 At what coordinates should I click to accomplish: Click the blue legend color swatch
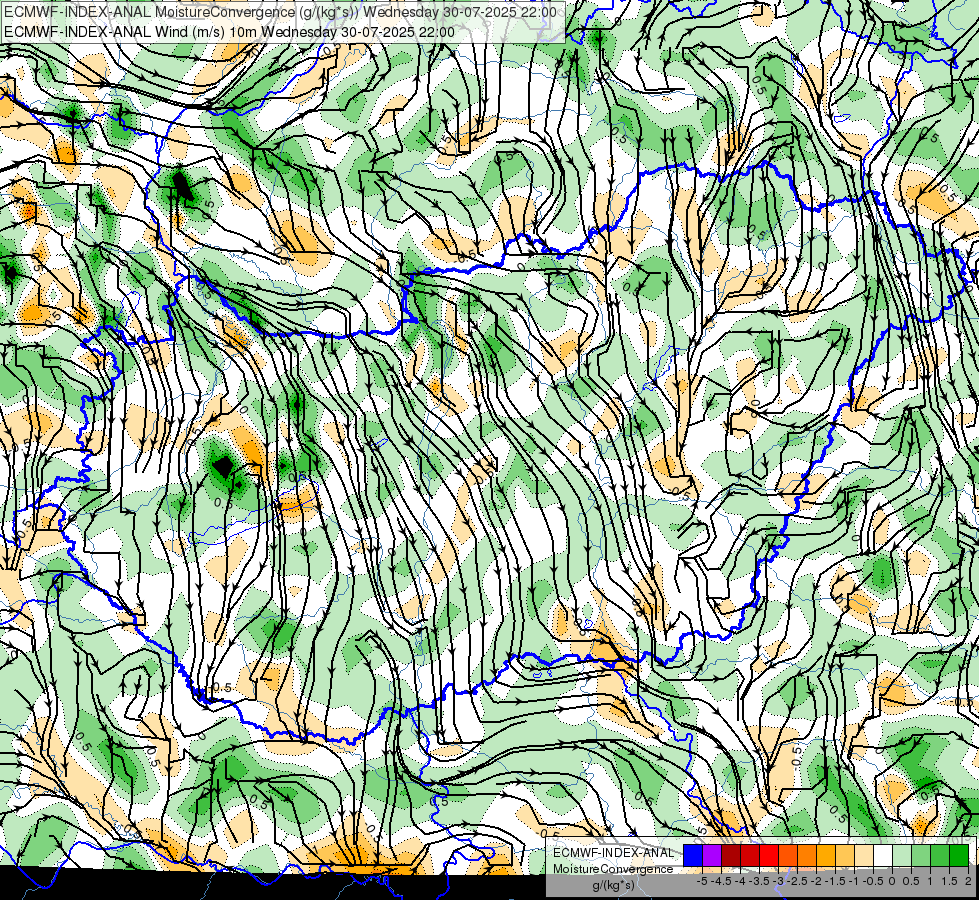tap(693, 856)
